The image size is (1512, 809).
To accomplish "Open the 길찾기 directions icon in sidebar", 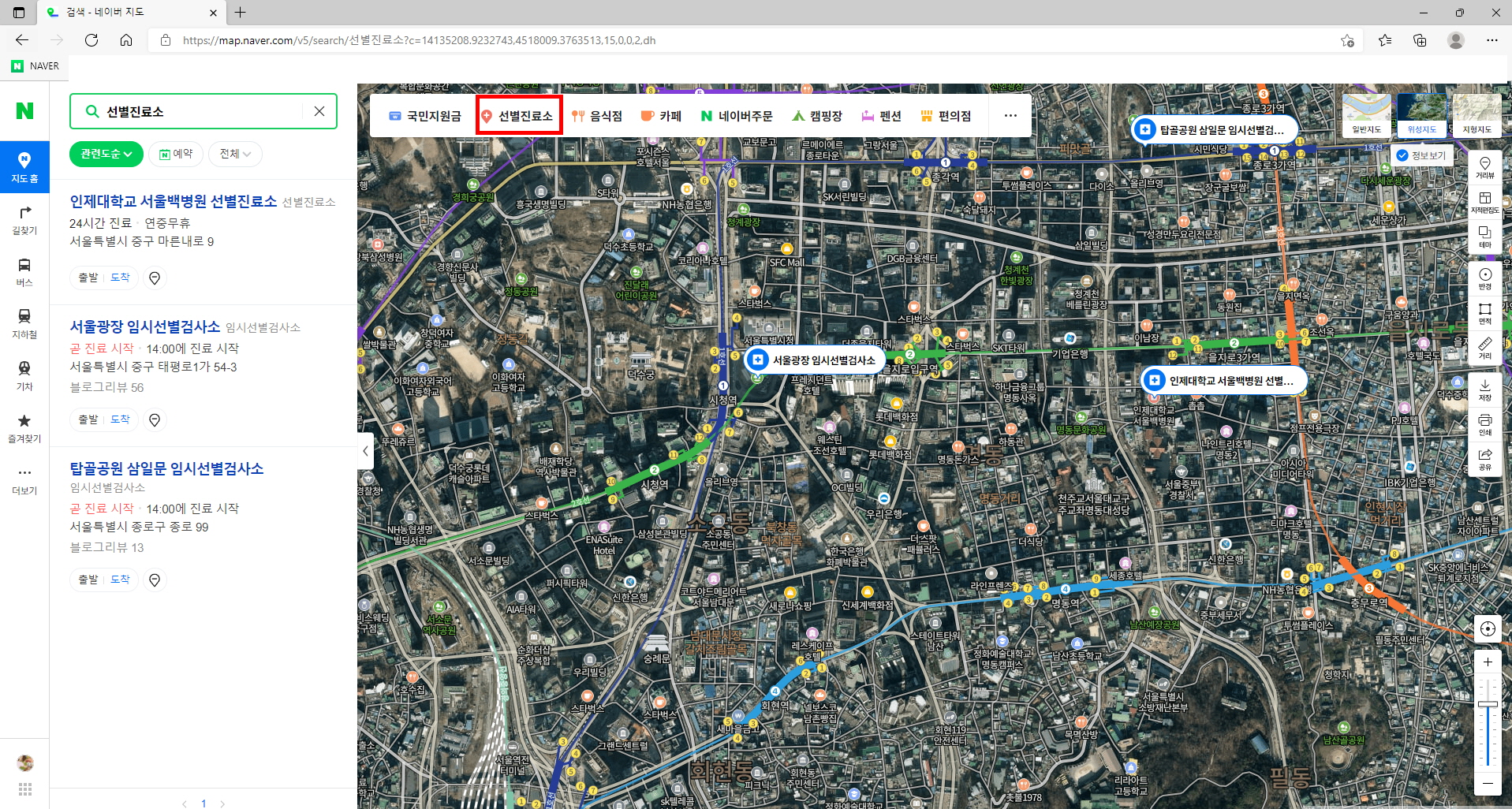I will (x=24, y=220).
